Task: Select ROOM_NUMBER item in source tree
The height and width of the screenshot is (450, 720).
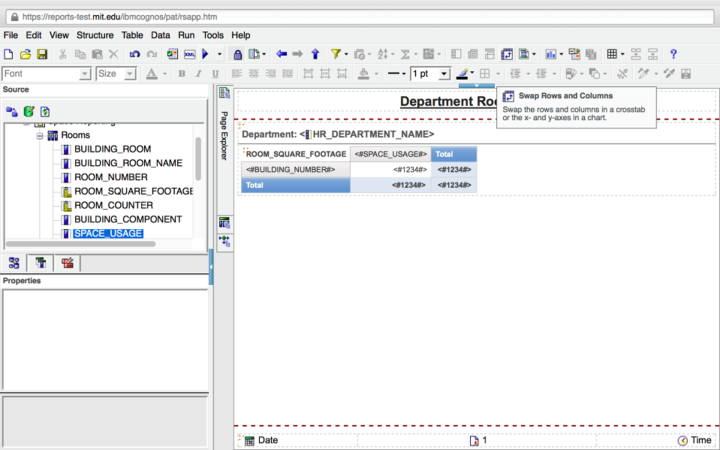Action: [111, 177]
